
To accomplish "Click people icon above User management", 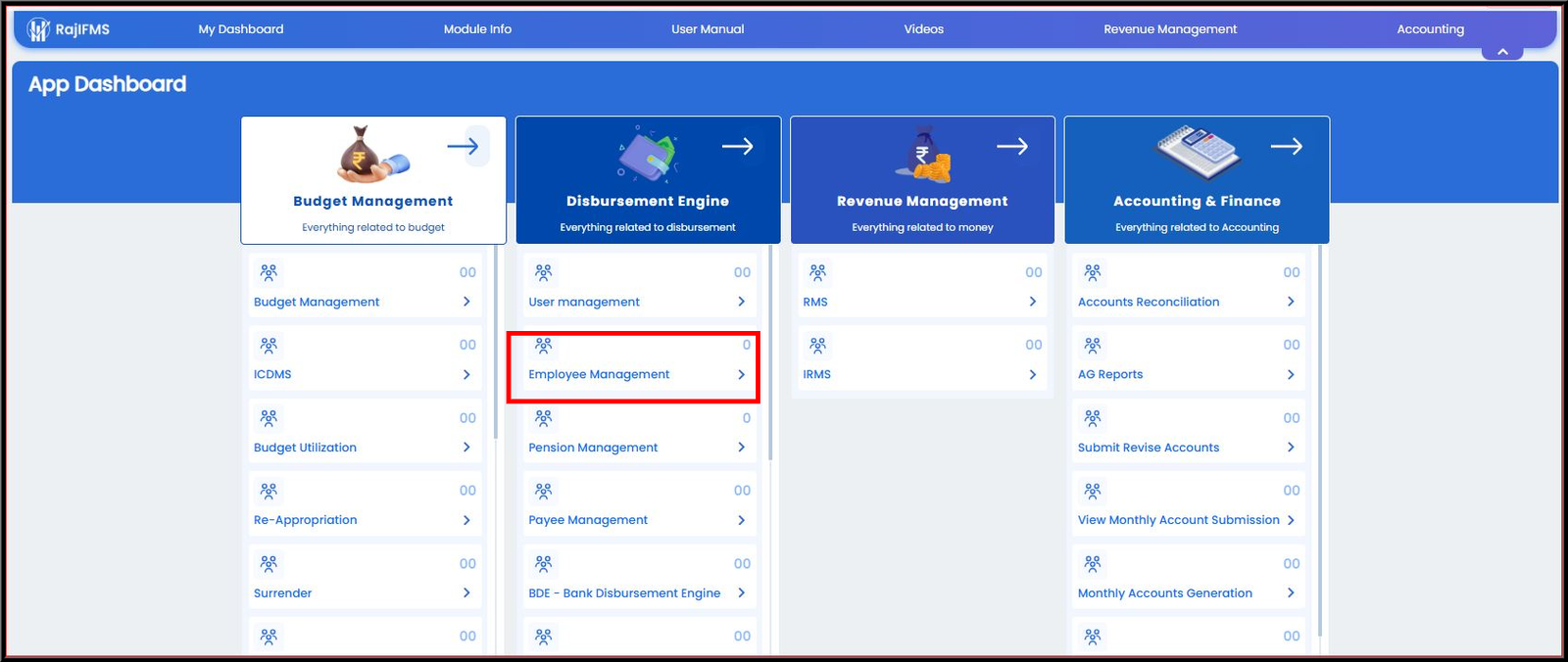I will (544, 272).
